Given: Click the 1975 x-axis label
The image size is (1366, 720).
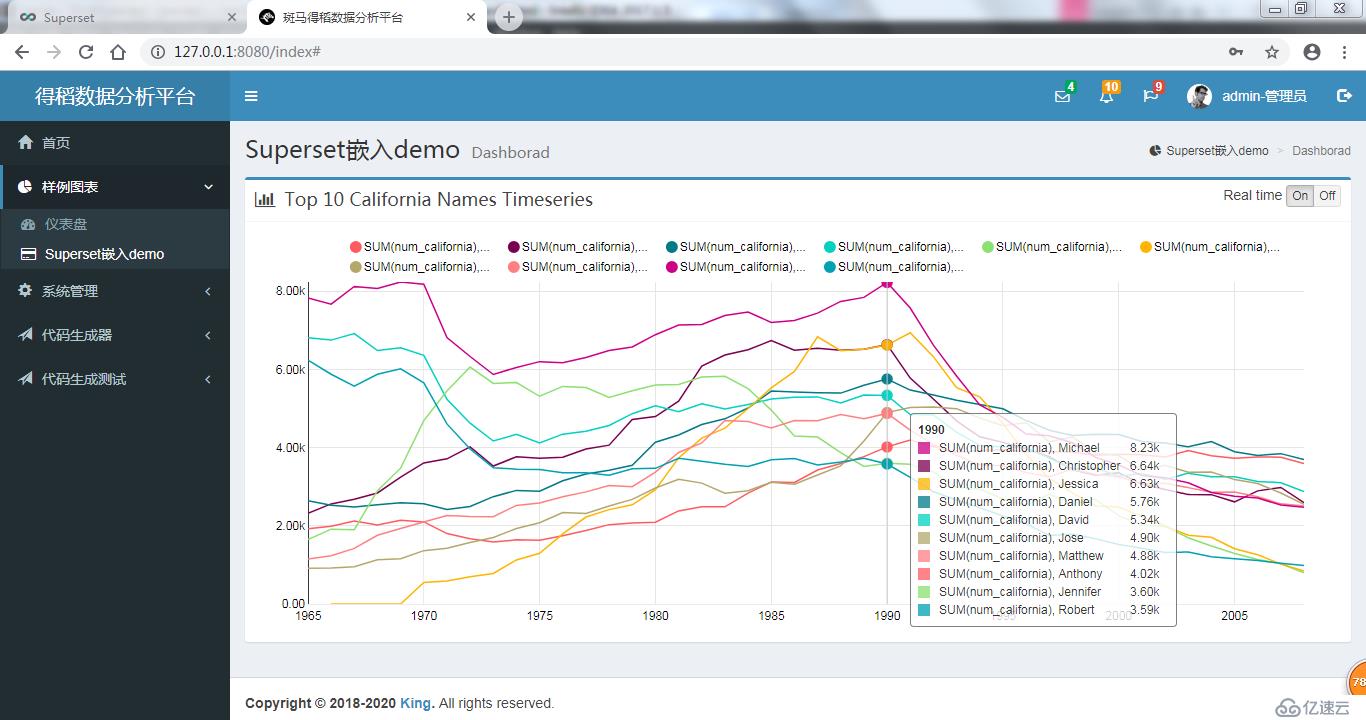Looking at the screenshot, I should [540, 616].
